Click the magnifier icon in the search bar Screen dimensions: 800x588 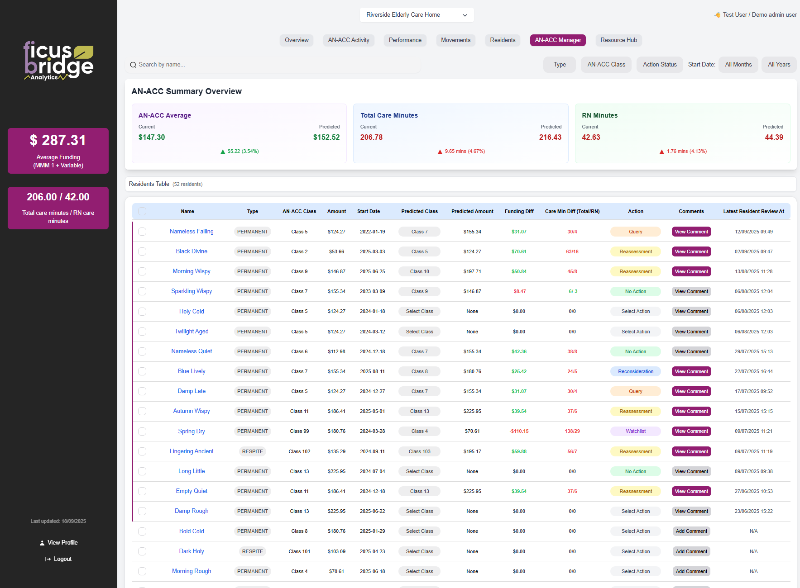click(131, 64)
